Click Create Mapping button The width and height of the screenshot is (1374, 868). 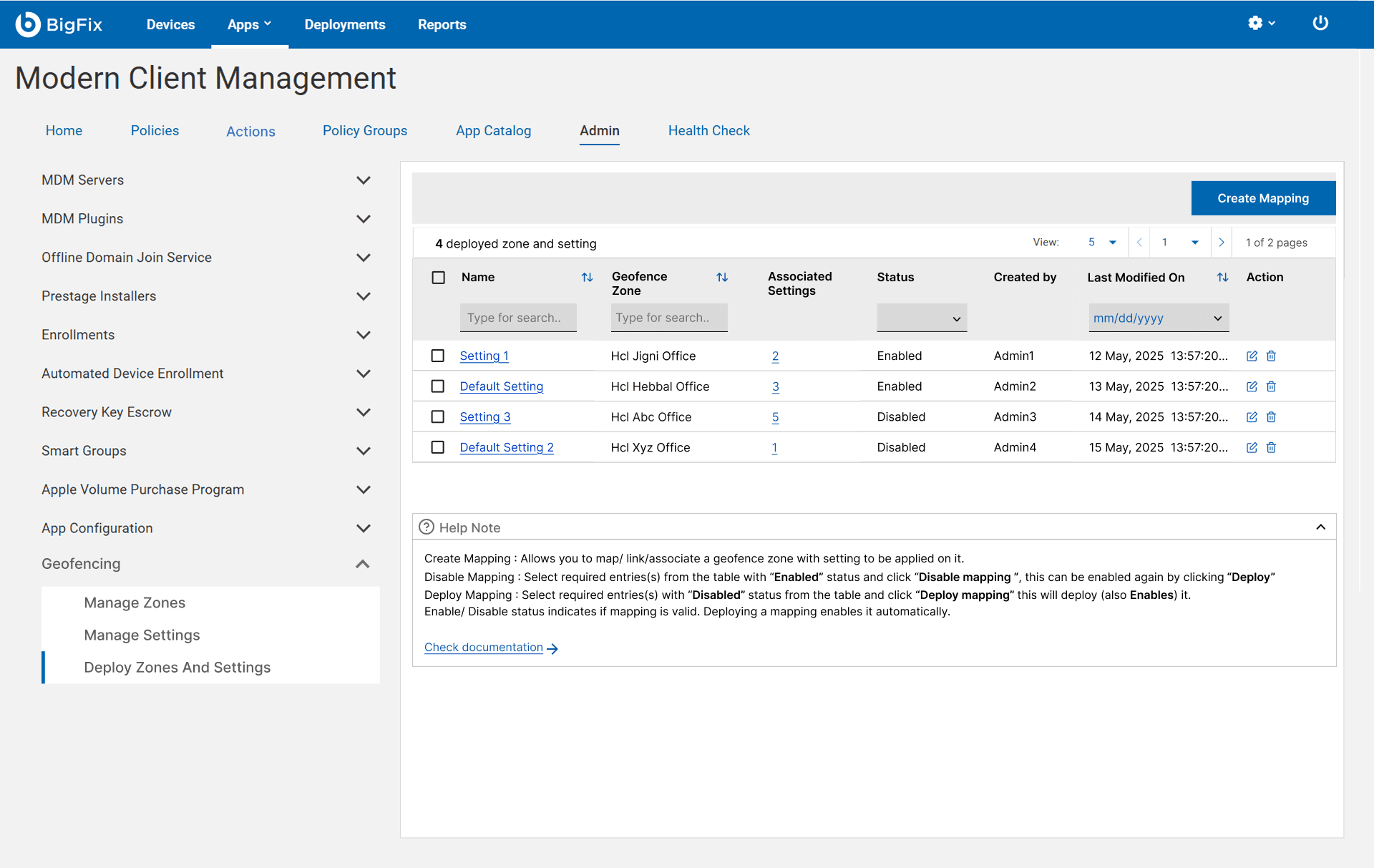(x=1263, y=198)
